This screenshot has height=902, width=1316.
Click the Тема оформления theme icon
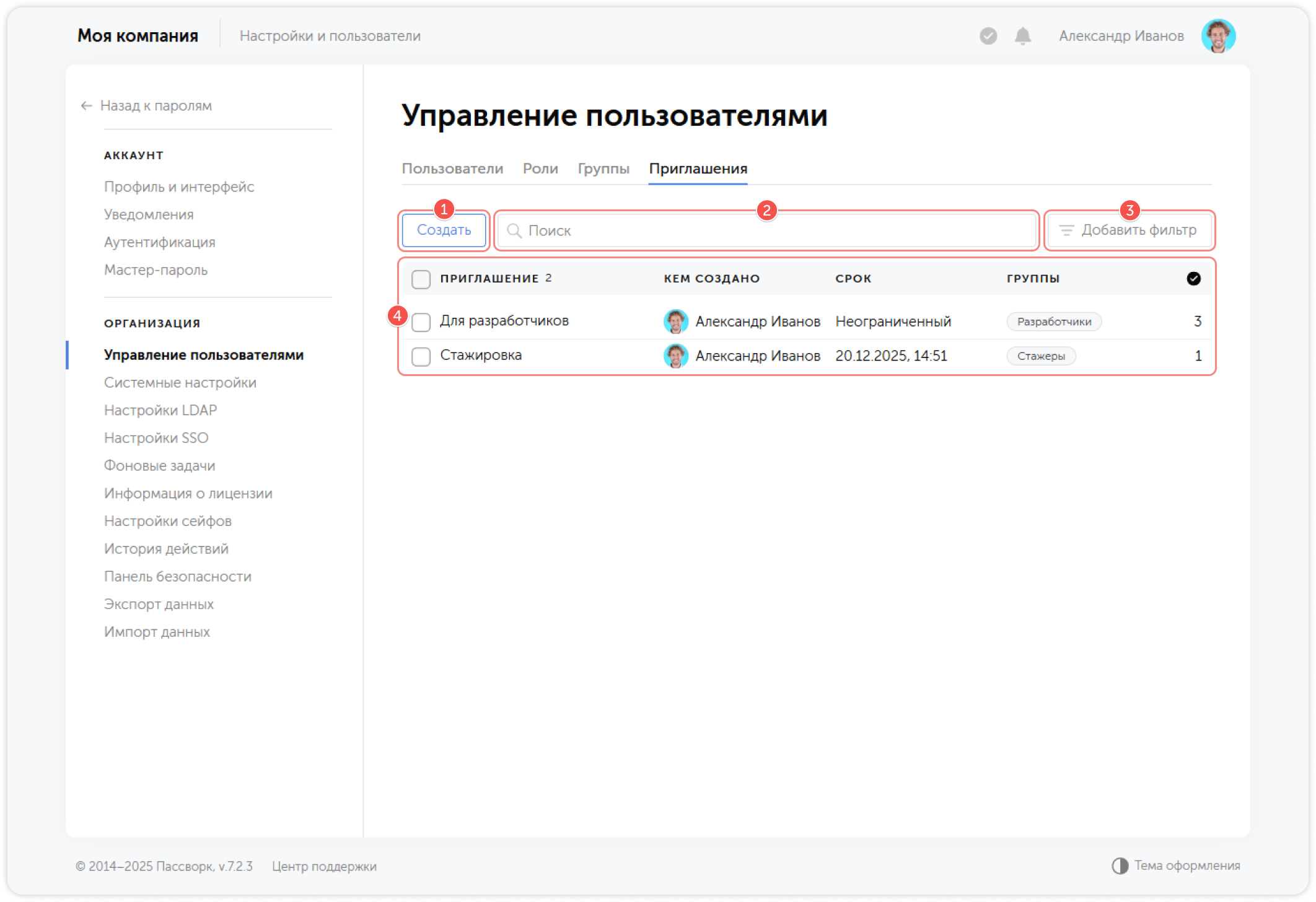coord(1120,865)
